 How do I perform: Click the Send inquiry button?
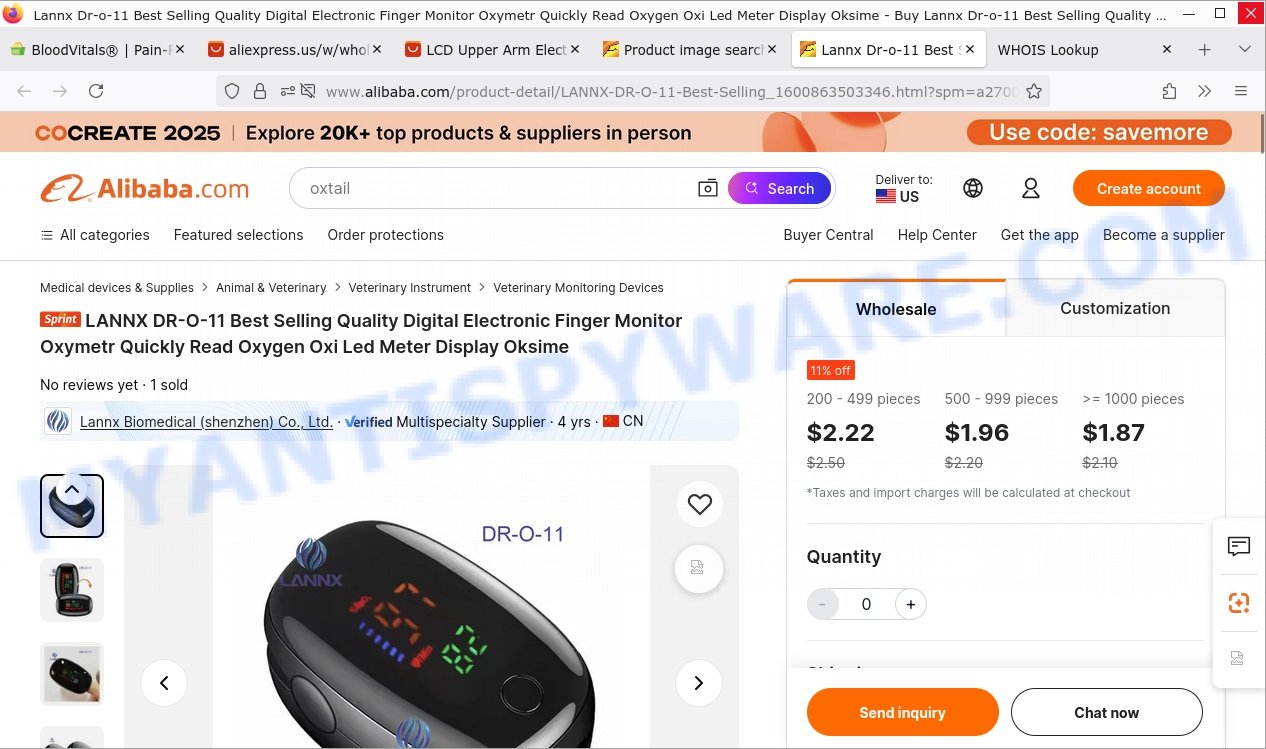pos(902,712)
